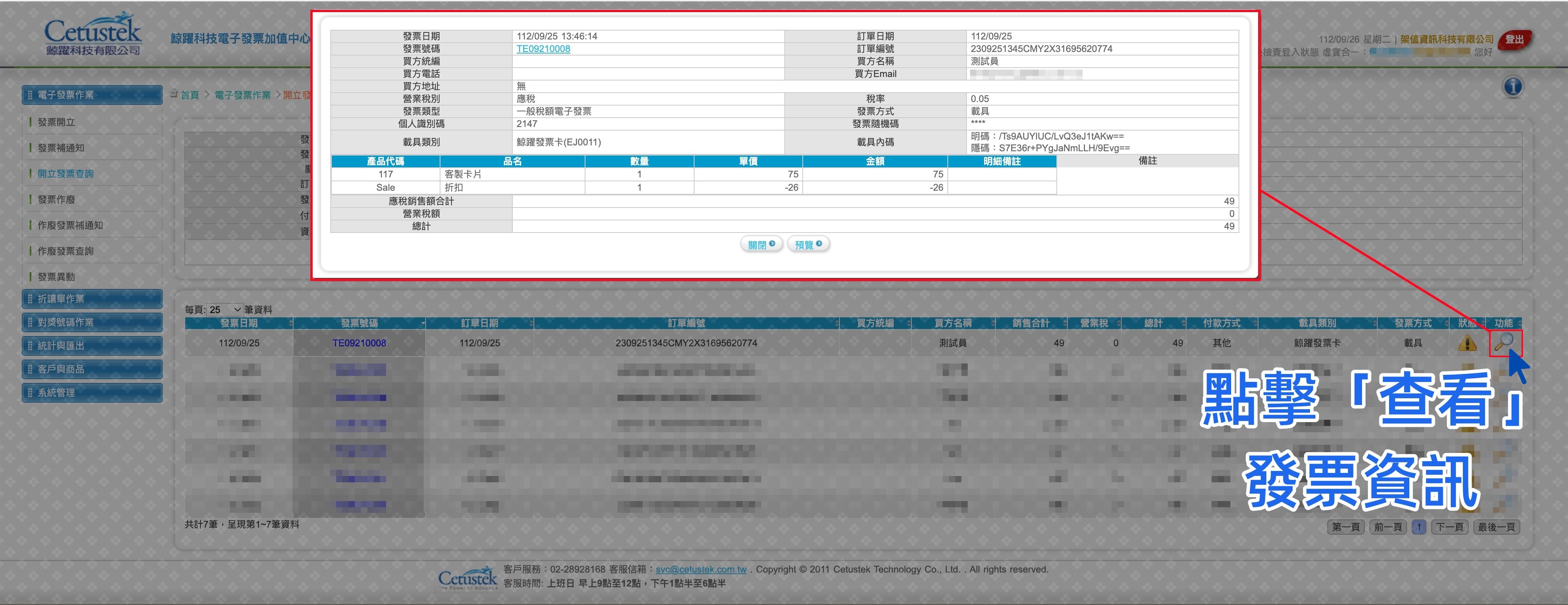
Task: Open invoice number TE09210008 link in popup
Action: 543,49
